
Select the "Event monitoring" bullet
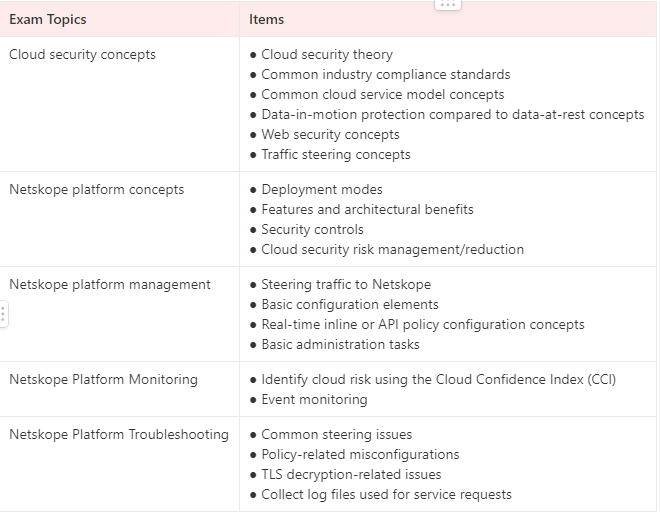tap(314, 400)
